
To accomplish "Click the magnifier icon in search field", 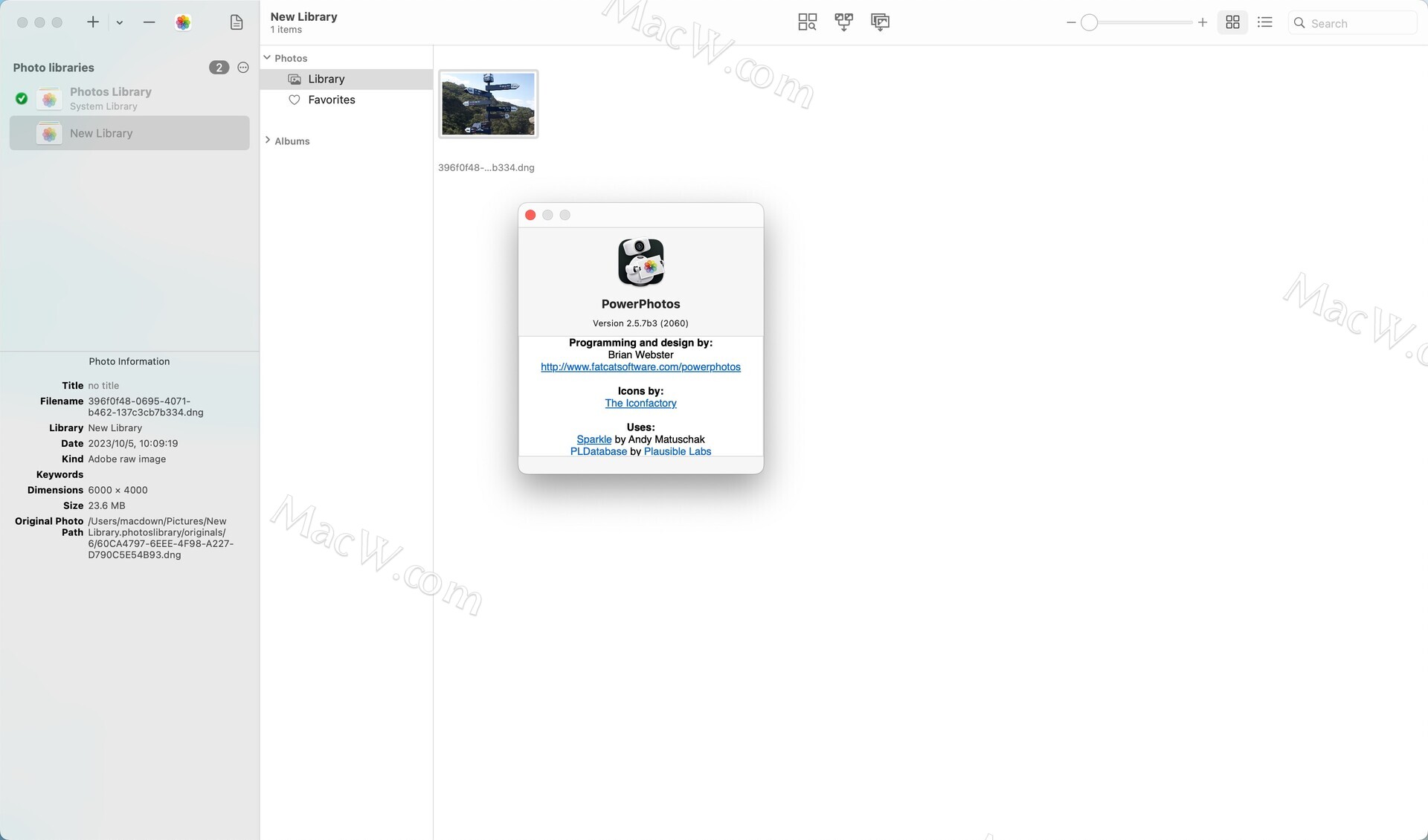I will [1299, 23].
